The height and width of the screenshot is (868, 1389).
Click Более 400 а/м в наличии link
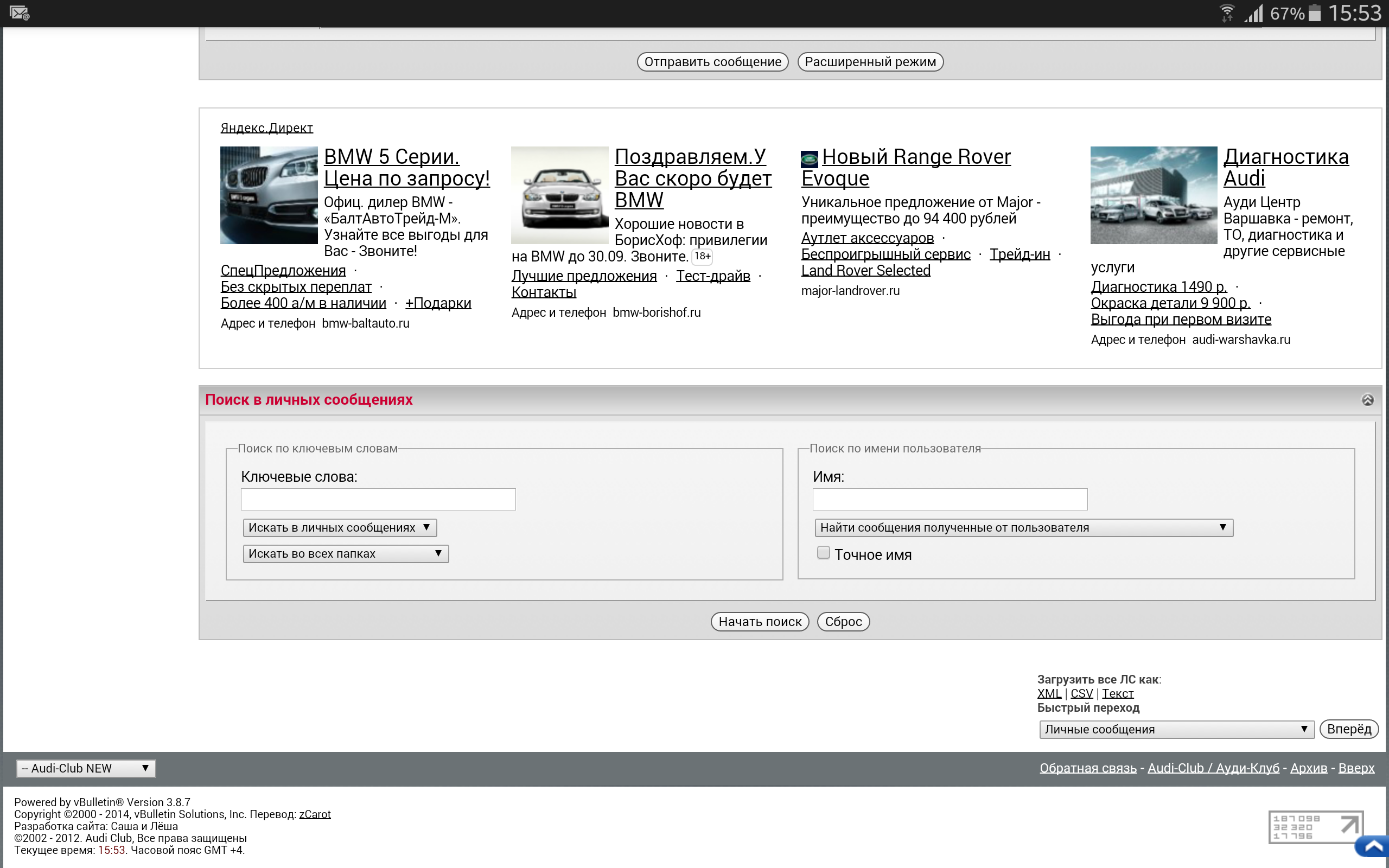pyautogui.click(x=303, y=303)
